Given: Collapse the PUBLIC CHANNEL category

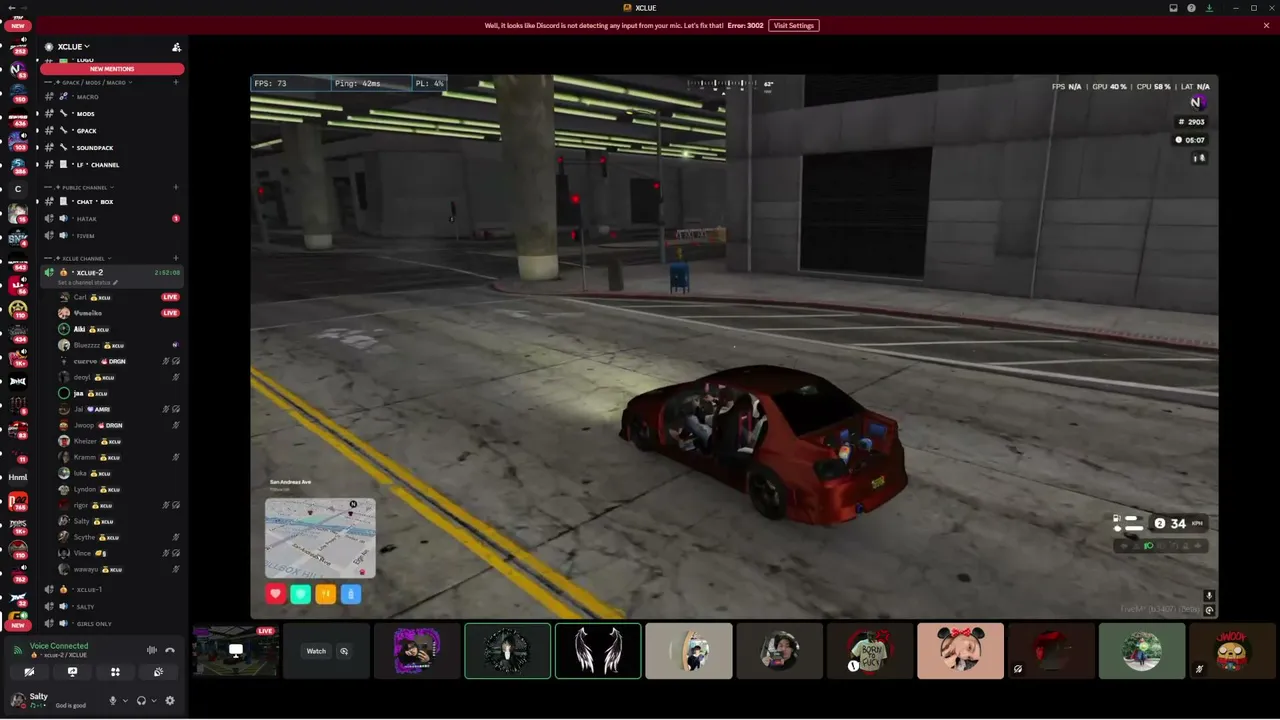Looking at the screenshot, I should click(x=80, y=187).
